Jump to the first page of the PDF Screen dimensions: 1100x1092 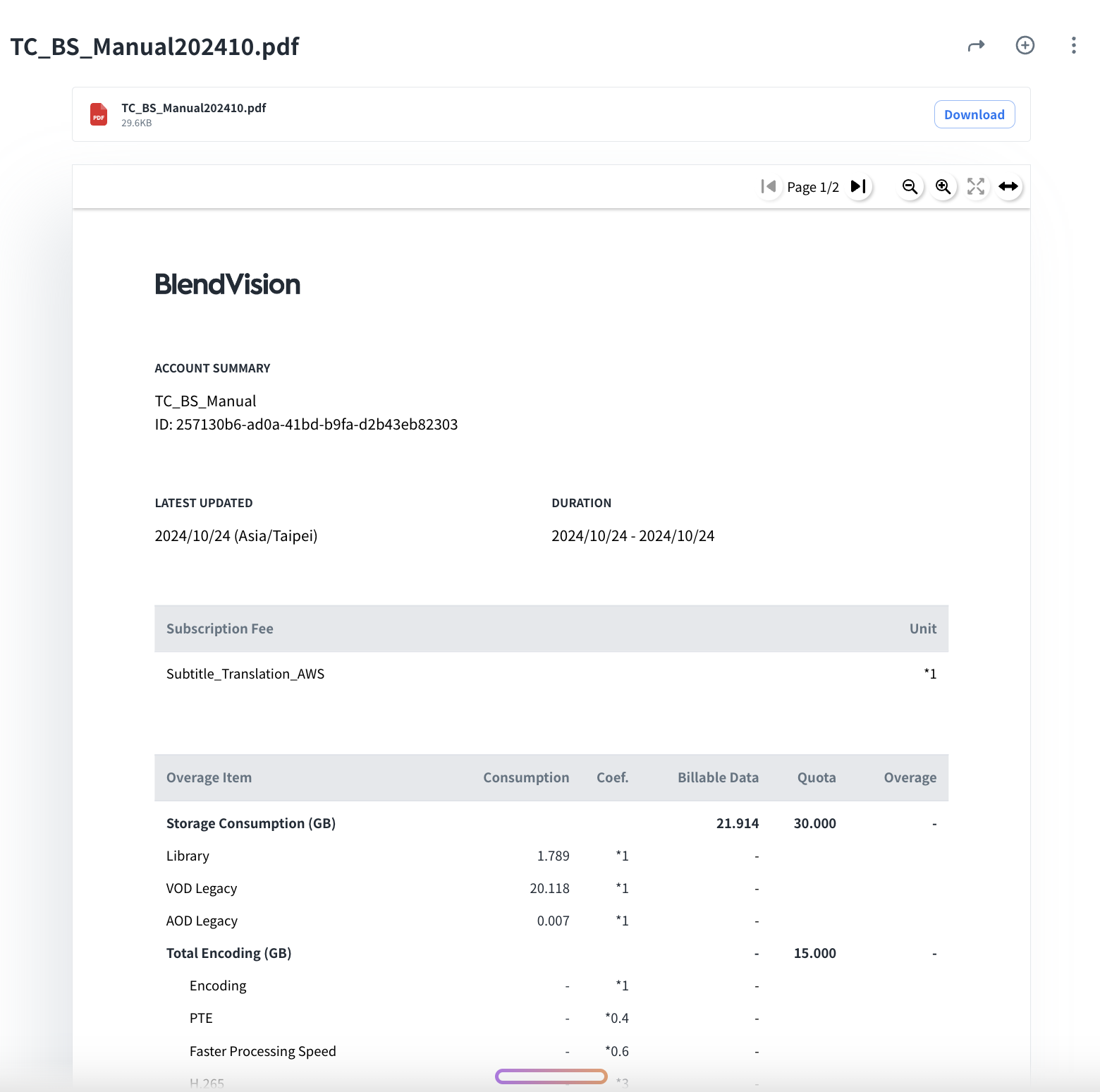[769, 186]
